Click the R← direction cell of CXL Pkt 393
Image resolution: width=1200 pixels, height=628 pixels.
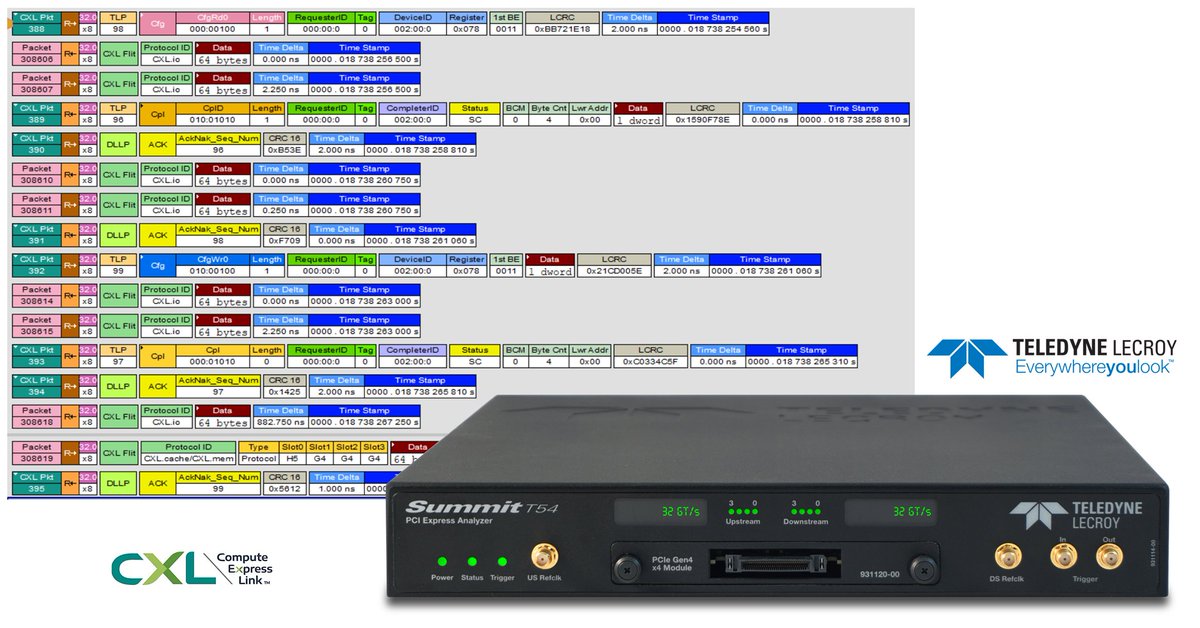click(x=70, y=356)
